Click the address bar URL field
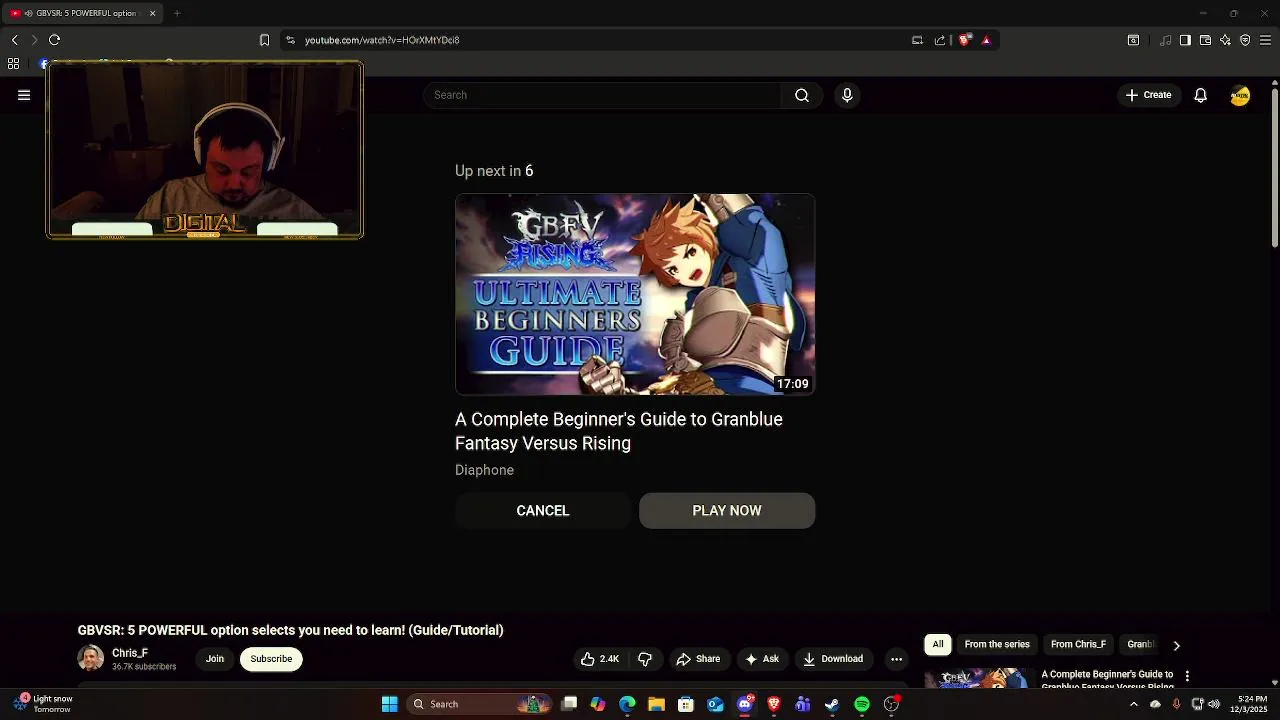 tap(600, 40)
